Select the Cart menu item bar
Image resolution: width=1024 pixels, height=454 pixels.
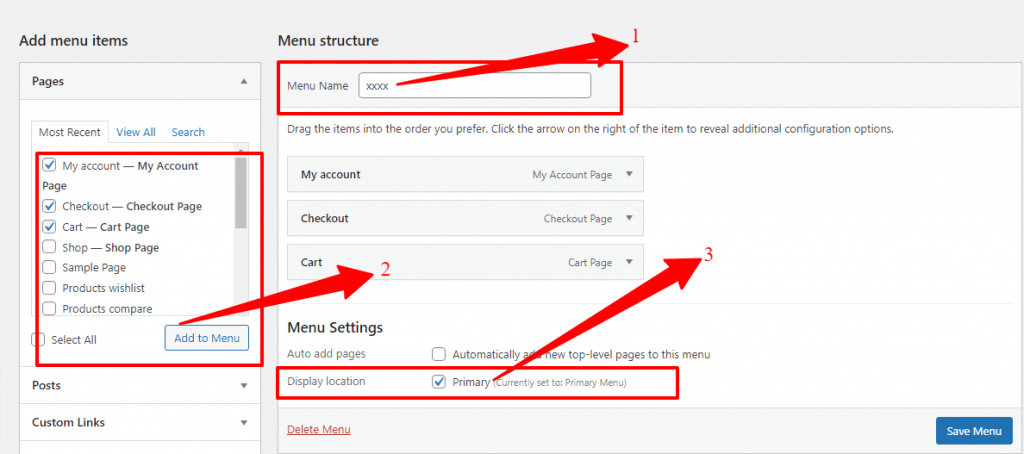[466, 262]
